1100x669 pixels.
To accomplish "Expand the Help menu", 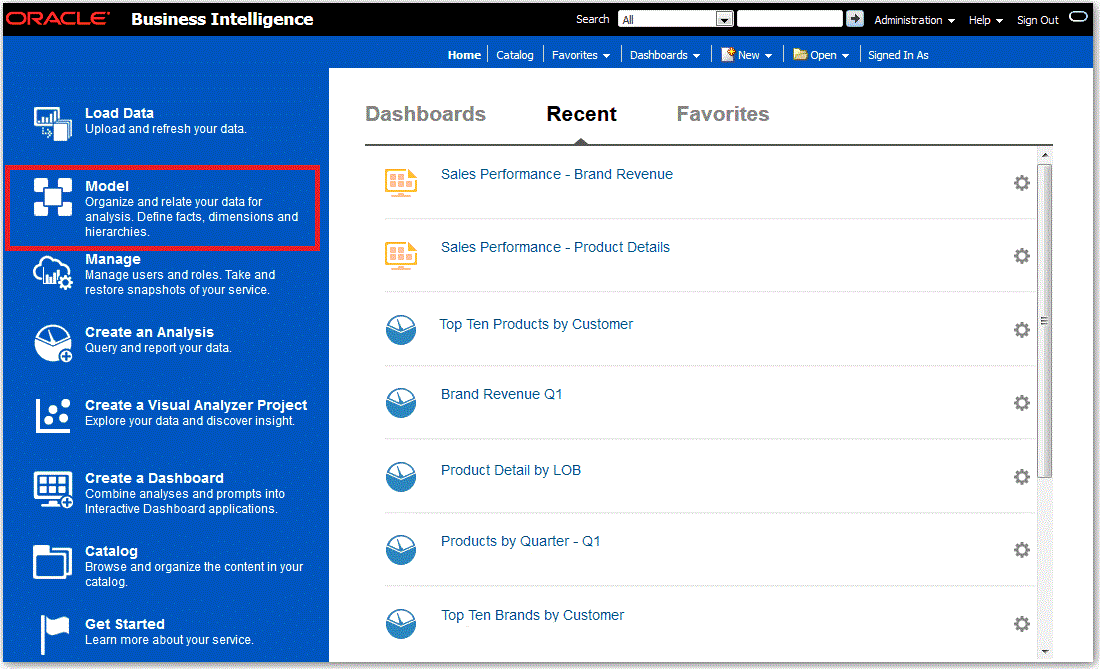I will (986, 20).
